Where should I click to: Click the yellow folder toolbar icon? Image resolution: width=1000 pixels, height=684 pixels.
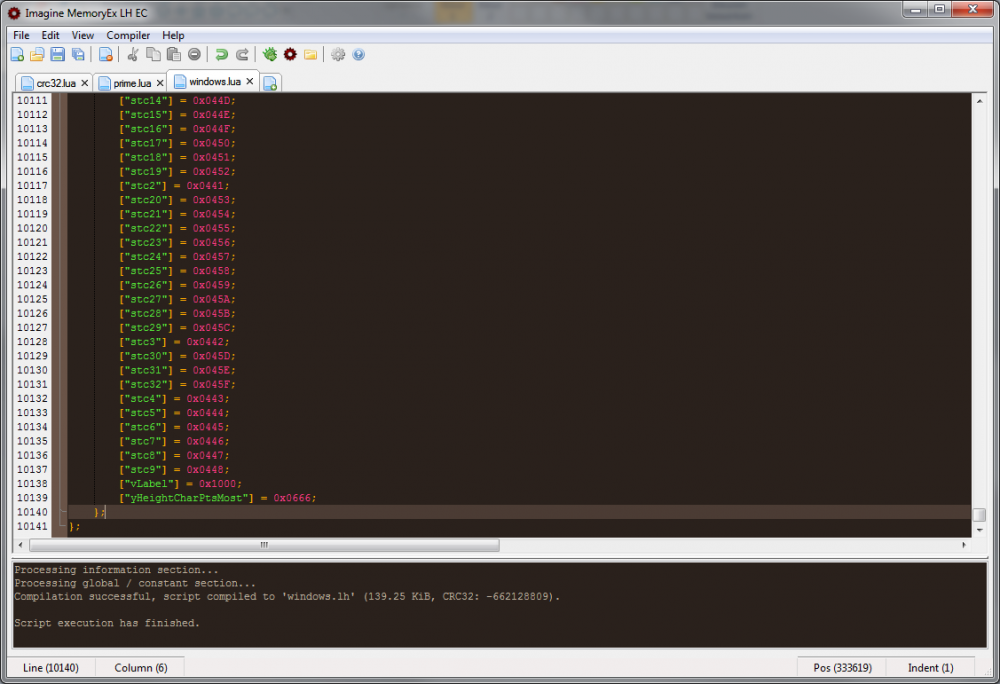tap(311, 55)
